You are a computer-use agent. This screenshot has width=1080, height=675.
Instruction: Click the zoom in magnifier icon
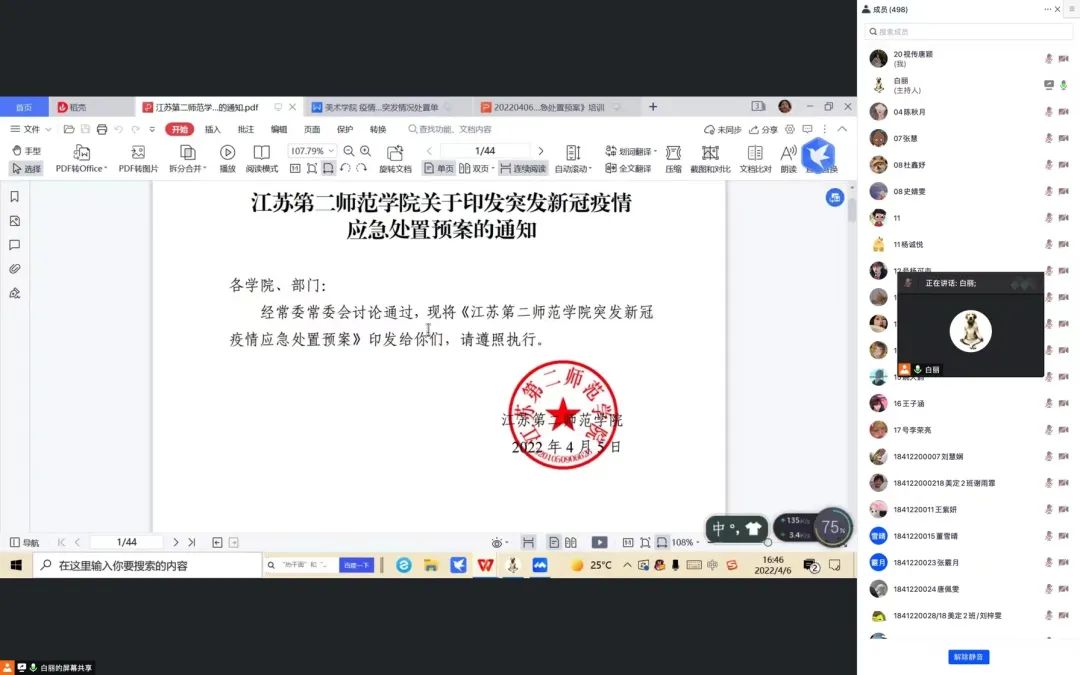pos(365,151)
